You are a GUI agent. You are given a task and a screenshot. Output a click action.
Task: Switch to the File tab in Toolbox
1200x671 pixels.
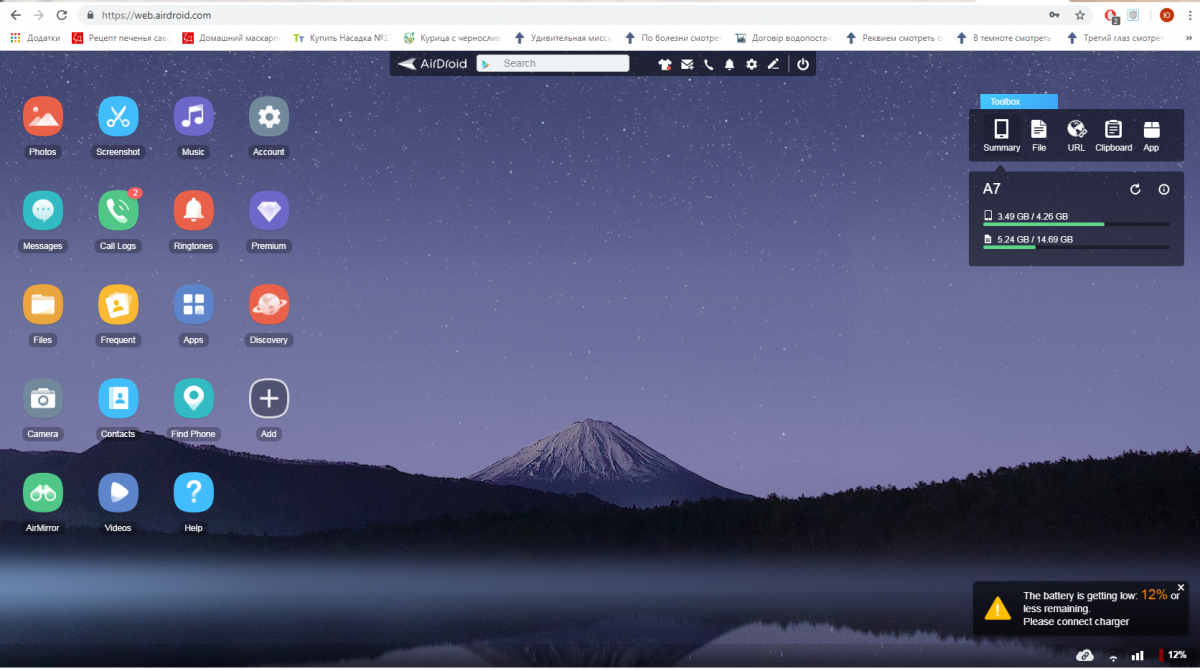pyautogui.click(x=1039, y=134)
